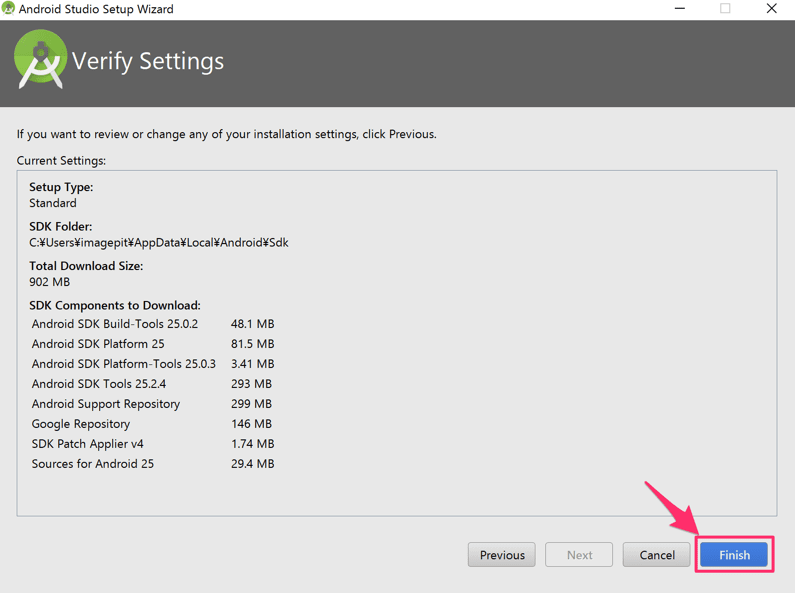The height and width of the screenshot is (593, 795).
Task: Select 'Android SDK Tools 25.2.4' row
Action: (x=152, y=384)
